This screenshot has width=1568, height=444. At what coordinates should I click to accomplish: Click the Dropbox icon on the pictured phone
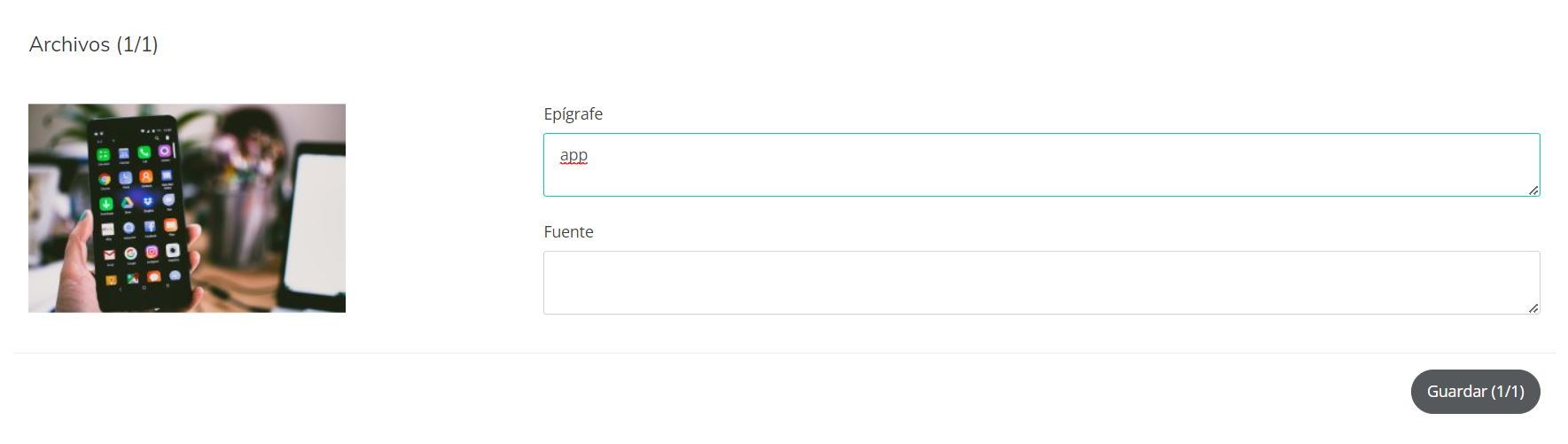click(147, 202)
